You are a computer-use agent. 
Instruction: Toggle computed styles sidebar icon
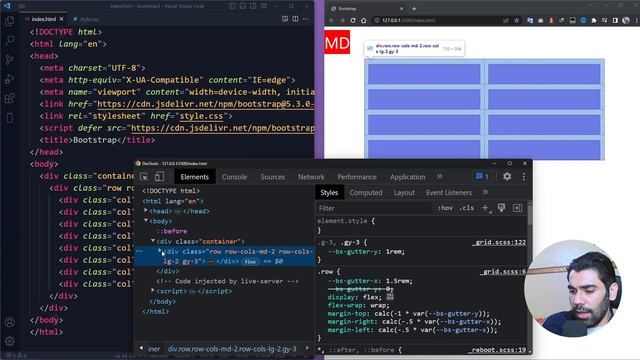click(x=517, y=208)
